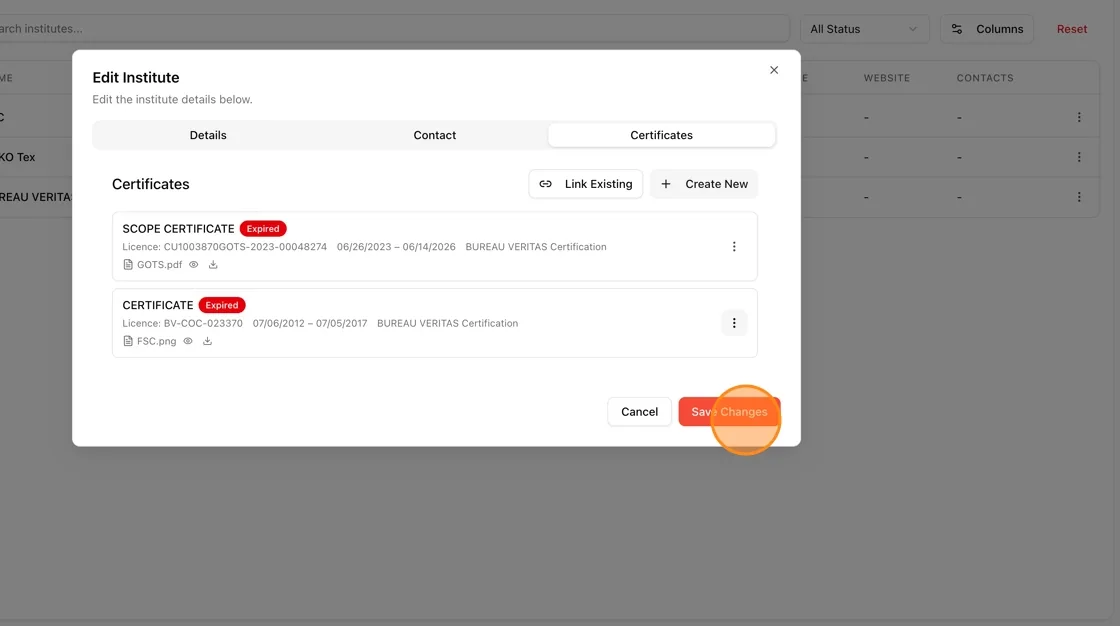Open the row menu for the KO Tex row
Image resolution: width=1120 pixels, height=626 pixels.
(x=1079, y=157)
